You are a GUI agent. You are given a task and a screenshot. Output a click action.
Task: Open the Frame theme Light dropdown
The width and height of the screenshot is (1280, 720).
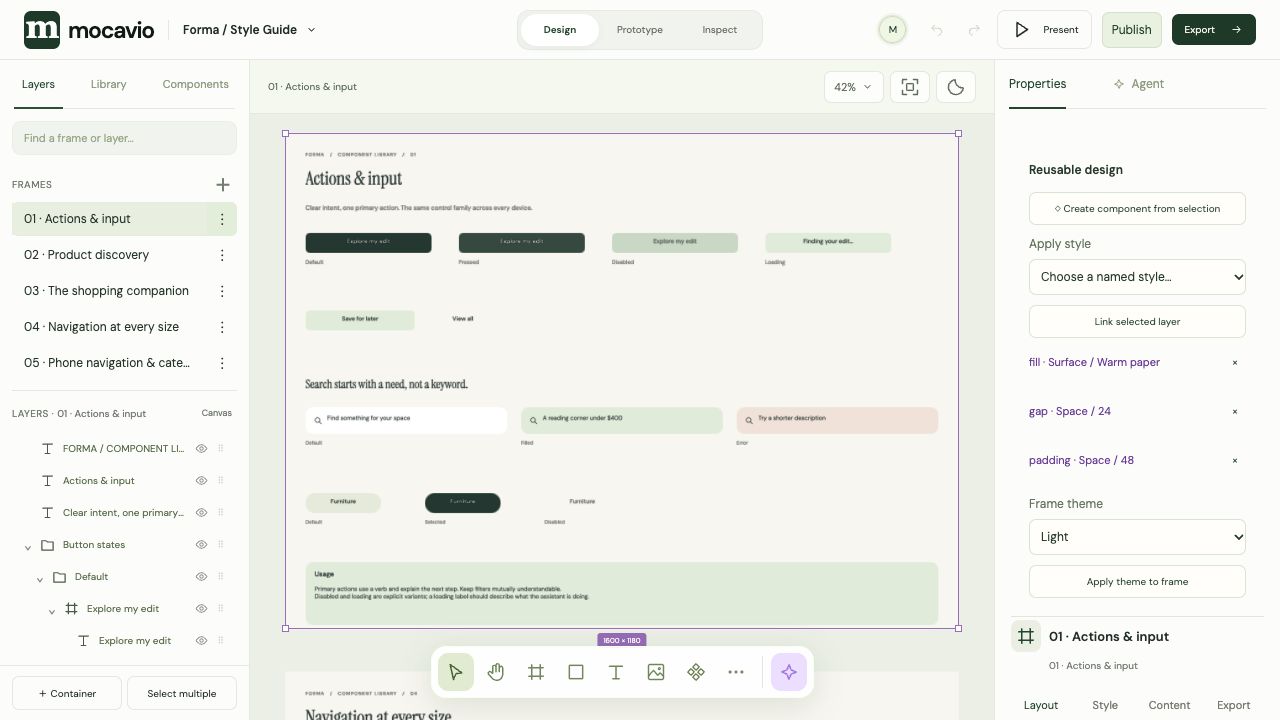tap(1137, 537)
